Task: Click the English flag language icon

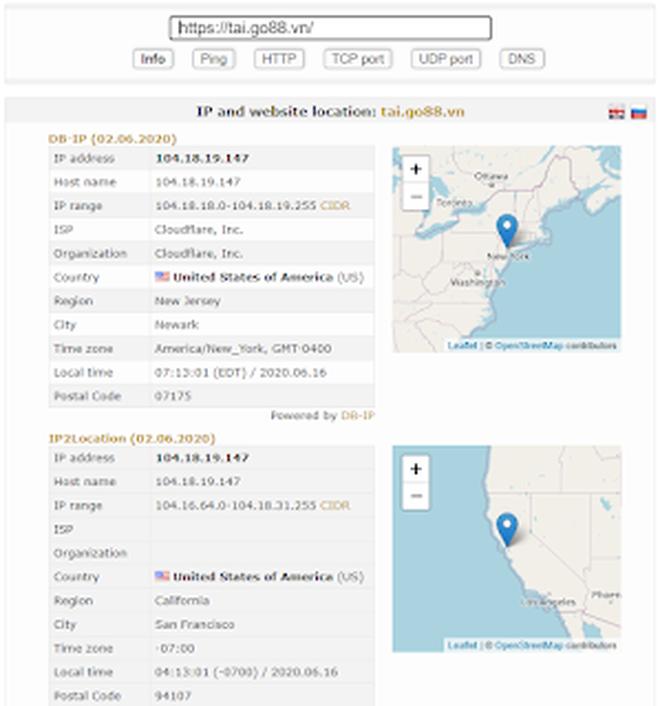Action: [616, 113]
